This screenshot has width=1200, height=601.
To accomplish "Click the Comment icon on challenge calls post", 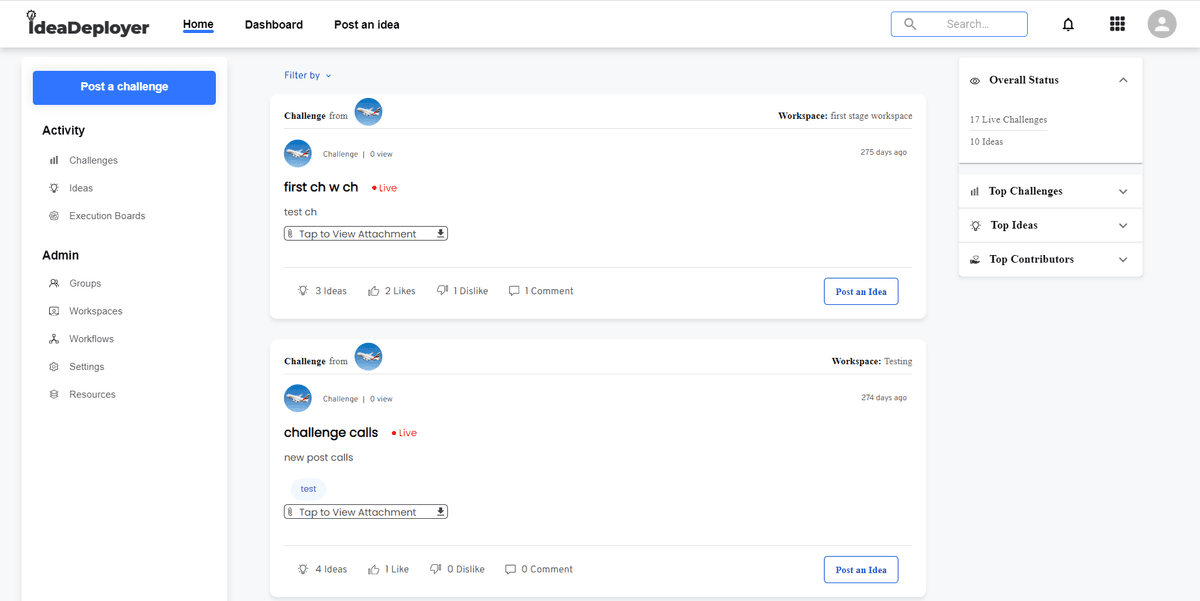I will [511, 569].
